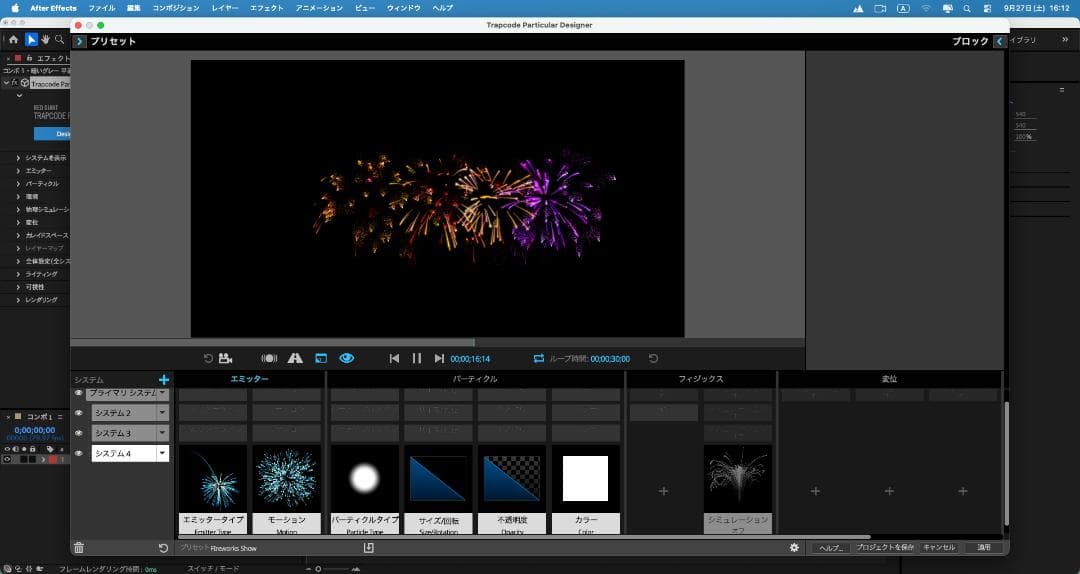Add a new particle system with plus icon
The height and width of the screenshot is (574, 1080).
coord(164,380)
